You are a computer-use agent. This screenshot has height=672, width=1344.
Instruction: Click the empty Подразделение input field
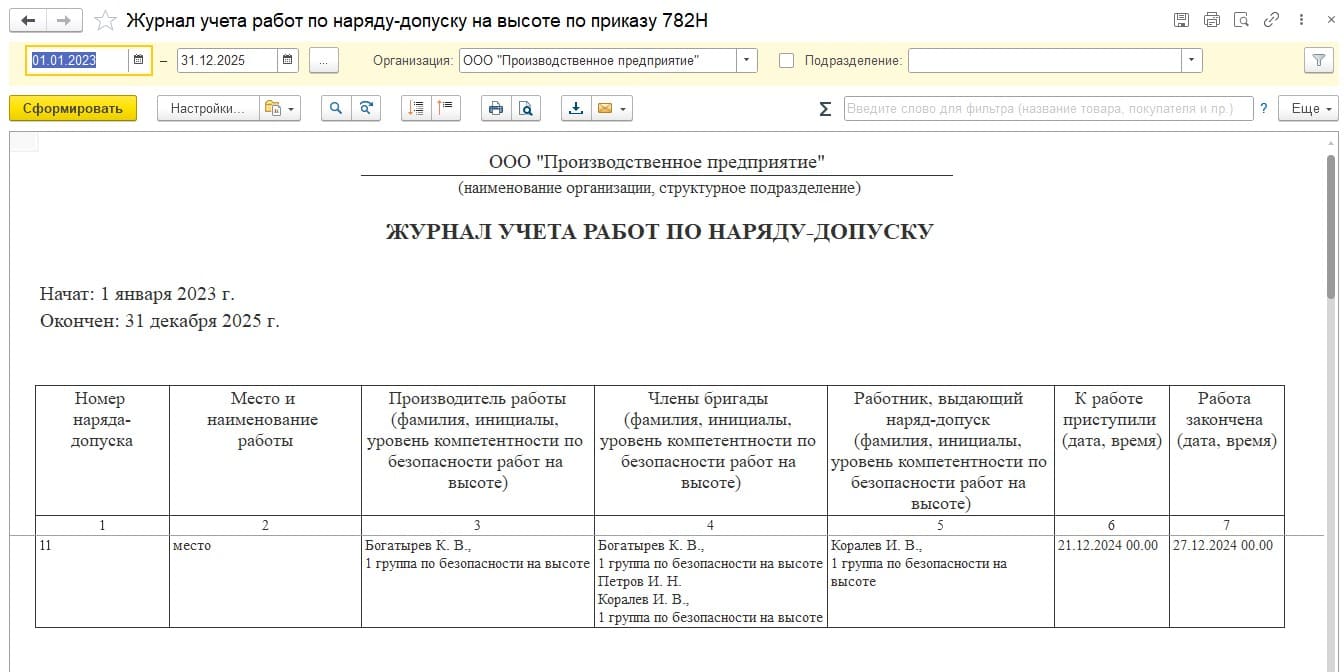point(1044,60)
